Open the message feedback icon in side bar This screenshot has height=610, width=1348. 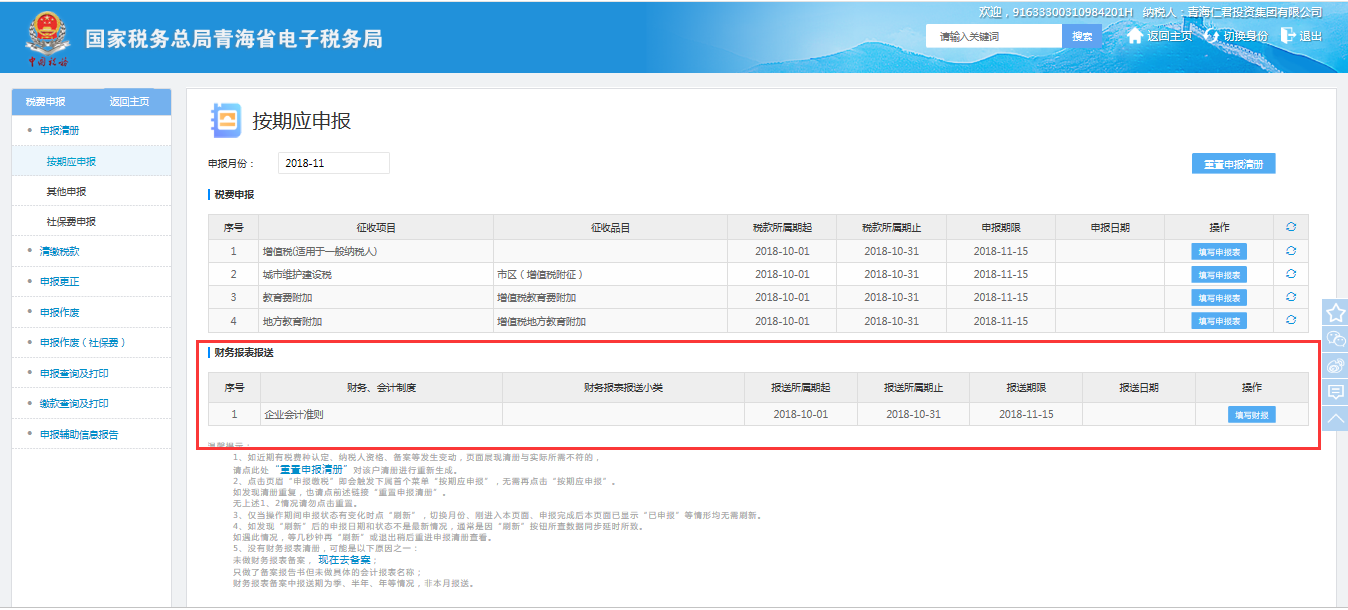1335,392
